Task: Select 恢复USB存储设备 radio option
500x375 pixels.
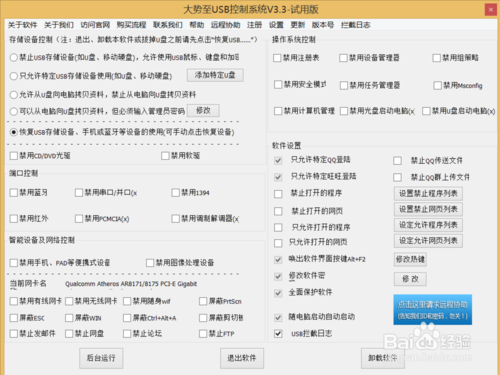Action: (x=14, y=132)
